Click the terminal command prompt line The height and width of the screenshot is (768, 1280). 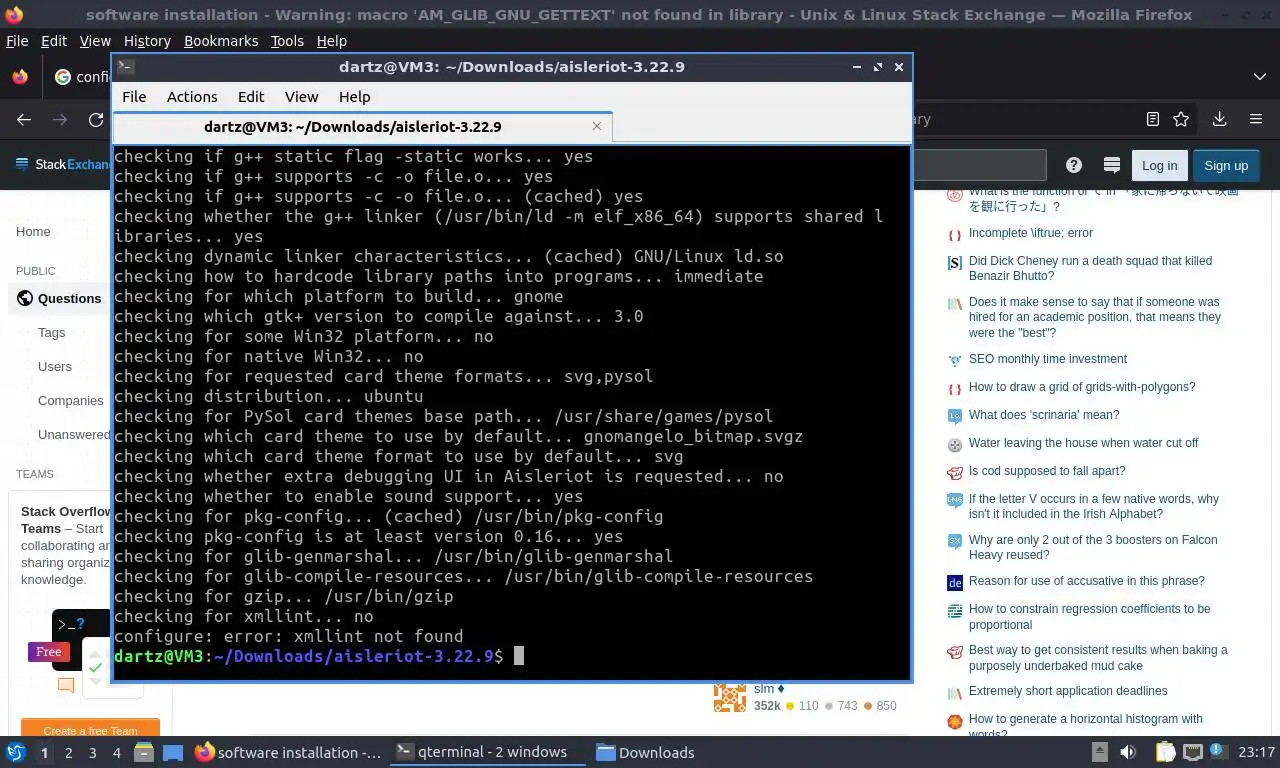(x=512, y=656)
